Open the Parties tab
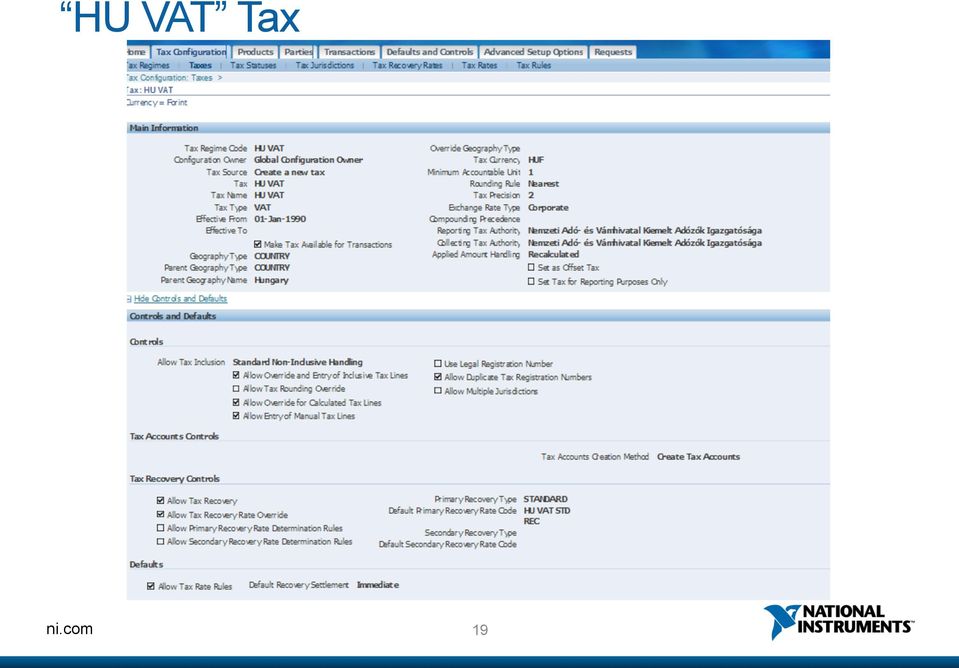The height and width of the screenshot is (668, 959). [298, 52]
